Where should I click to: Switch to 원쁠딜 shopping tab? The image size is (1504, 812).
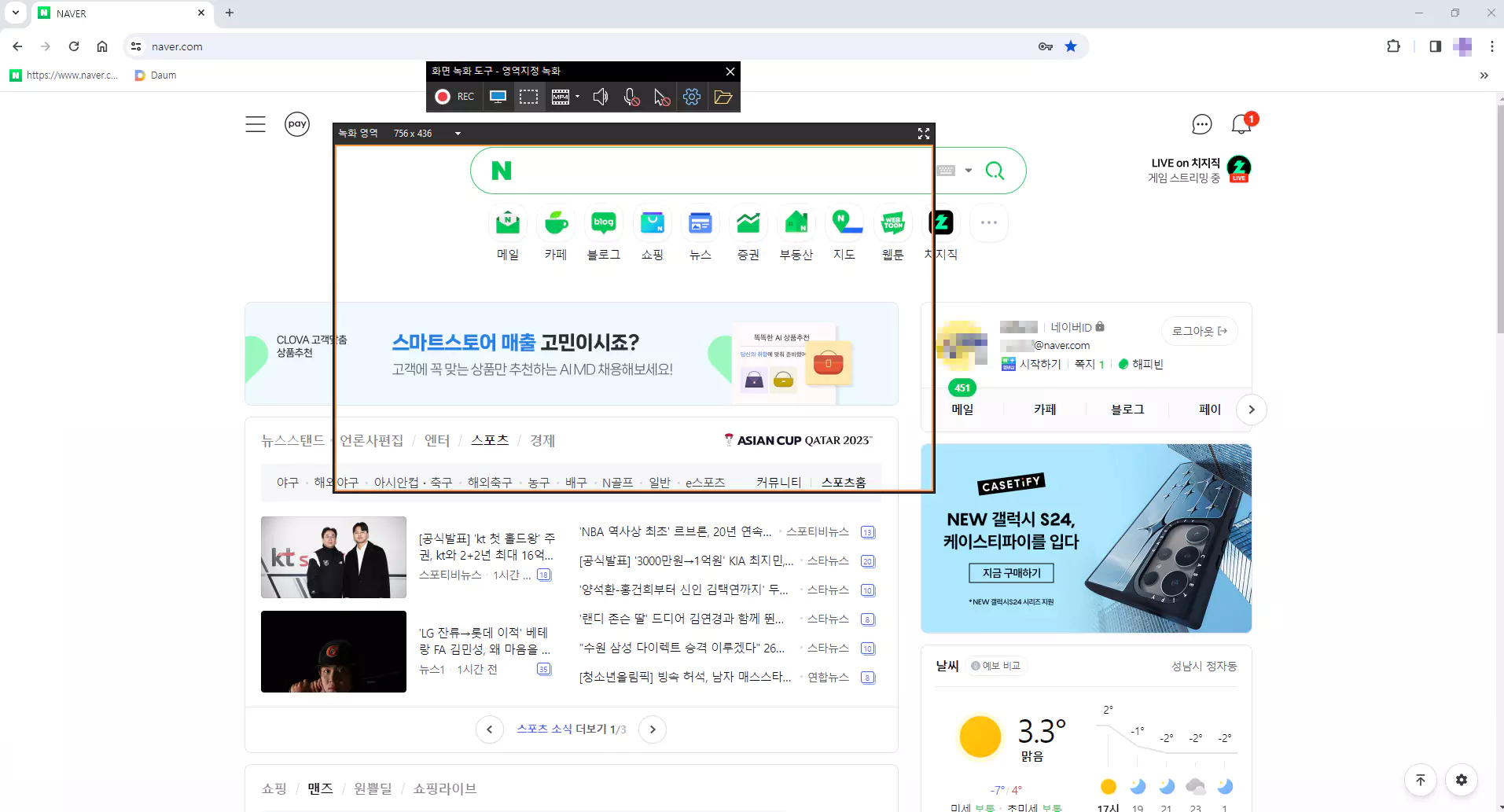pyautogui.click(x=373, y=788)
